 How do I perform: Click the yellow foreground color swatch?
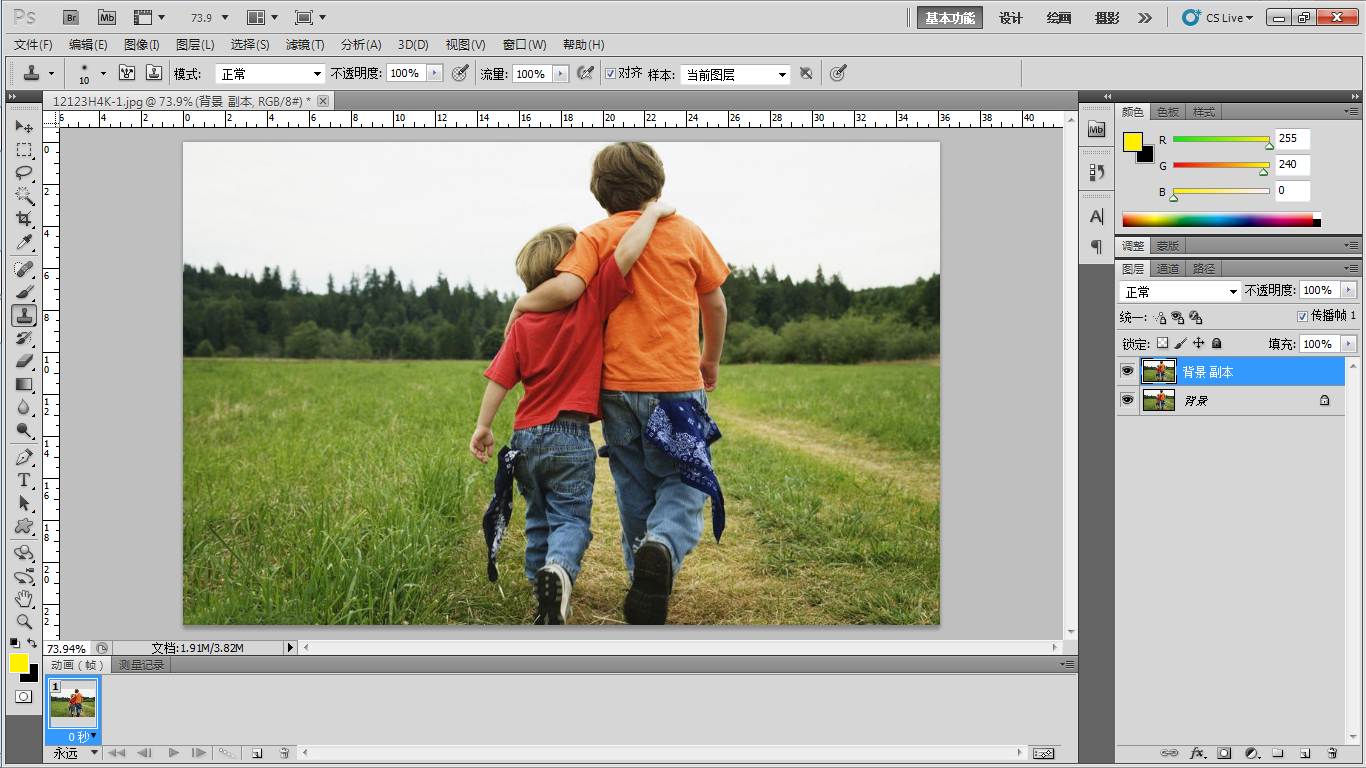[18, 662]
